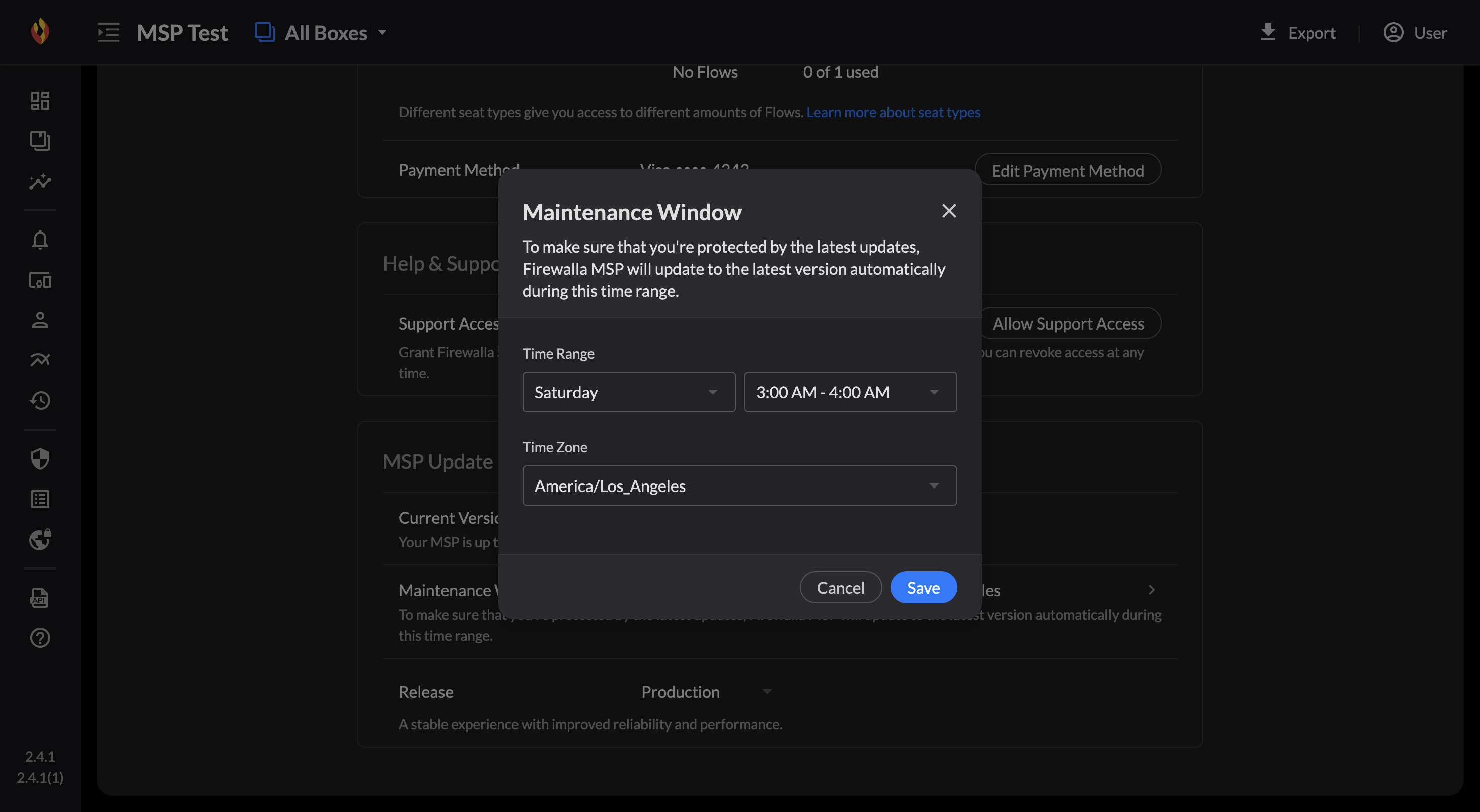1480x812 pixels.
Task: Open the API document icon
Action: (40, 598)
